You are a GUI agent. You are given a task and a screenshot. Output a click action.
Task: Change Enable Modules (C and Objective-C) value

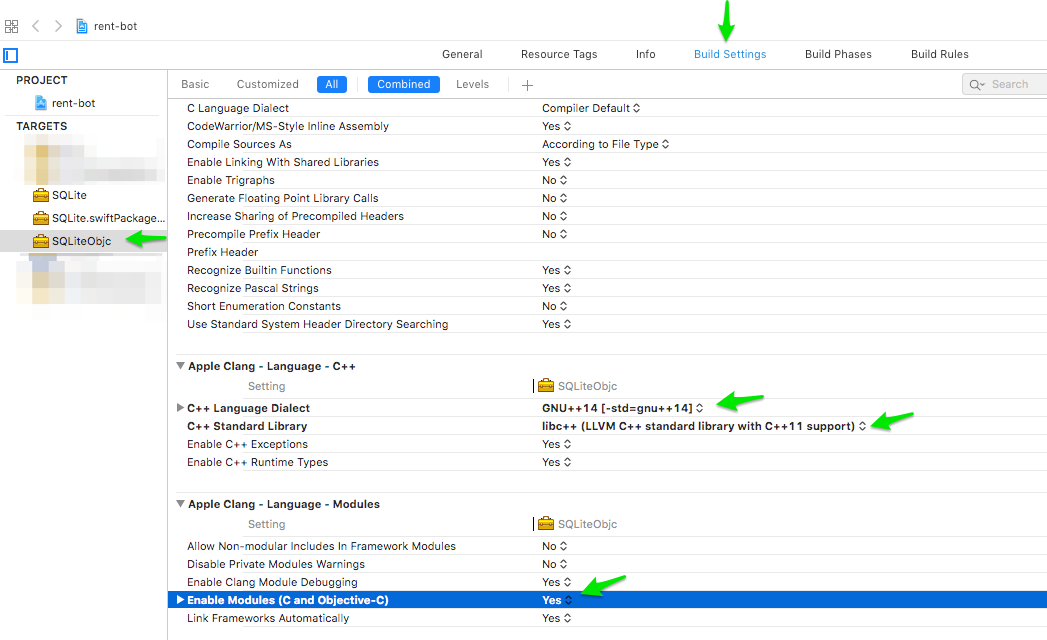[x=557, y=601]
